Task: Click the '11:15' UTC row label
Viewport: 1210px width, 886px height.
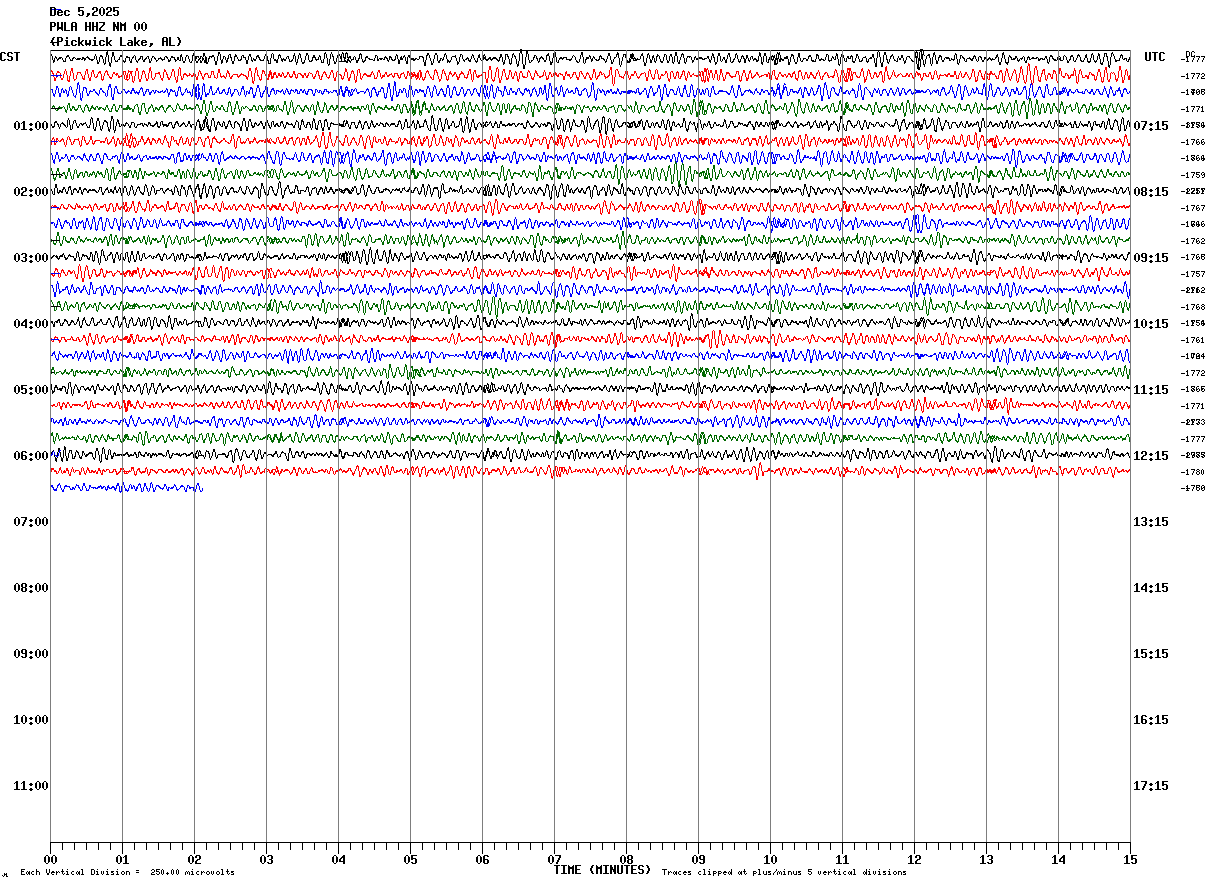Action: [1151, 390]
